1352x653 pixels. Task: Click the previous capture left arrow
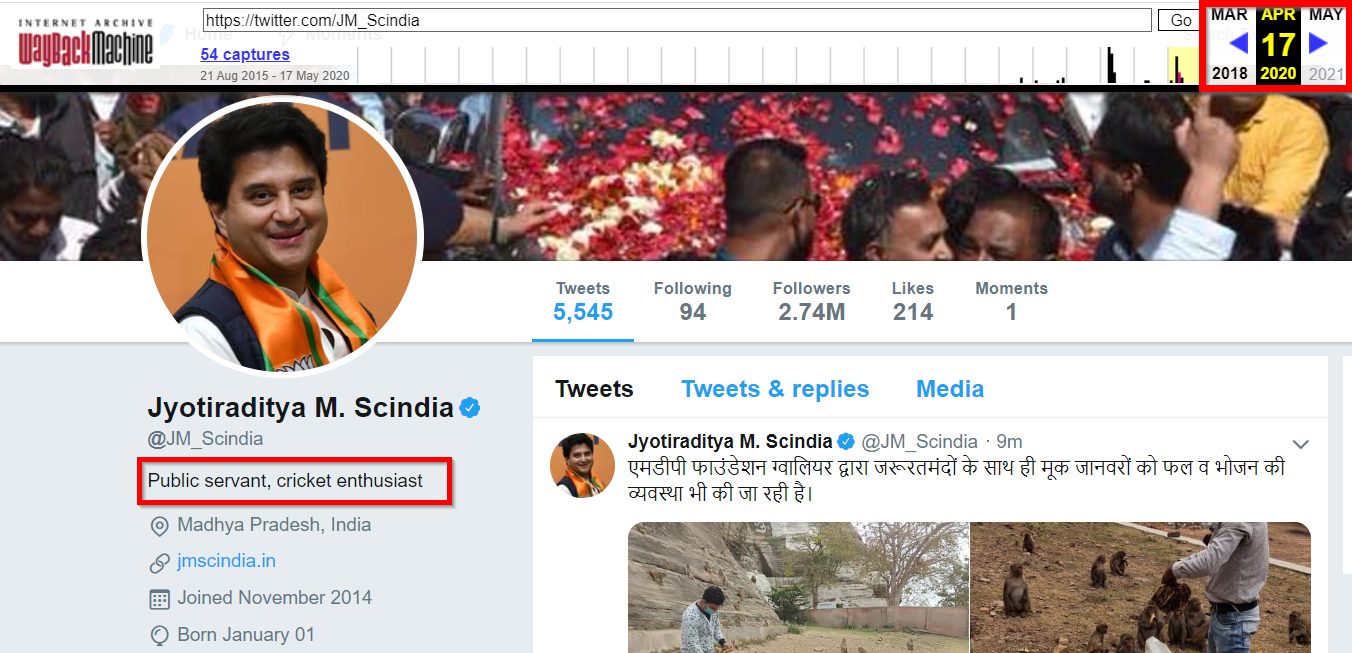point(1238,43)
